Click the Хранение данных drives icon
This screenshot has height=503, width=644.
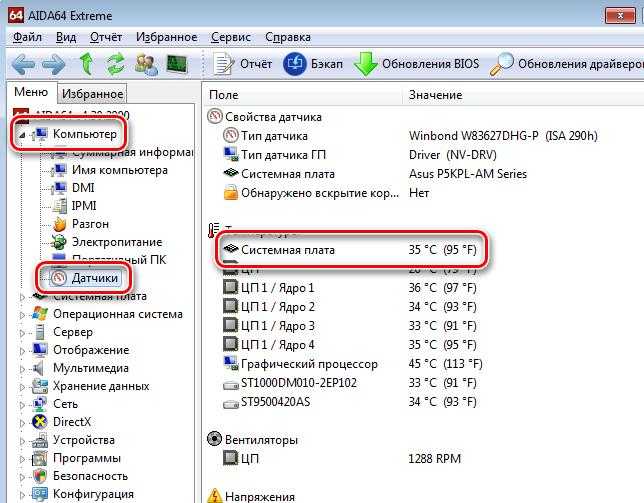pos(40,386)
